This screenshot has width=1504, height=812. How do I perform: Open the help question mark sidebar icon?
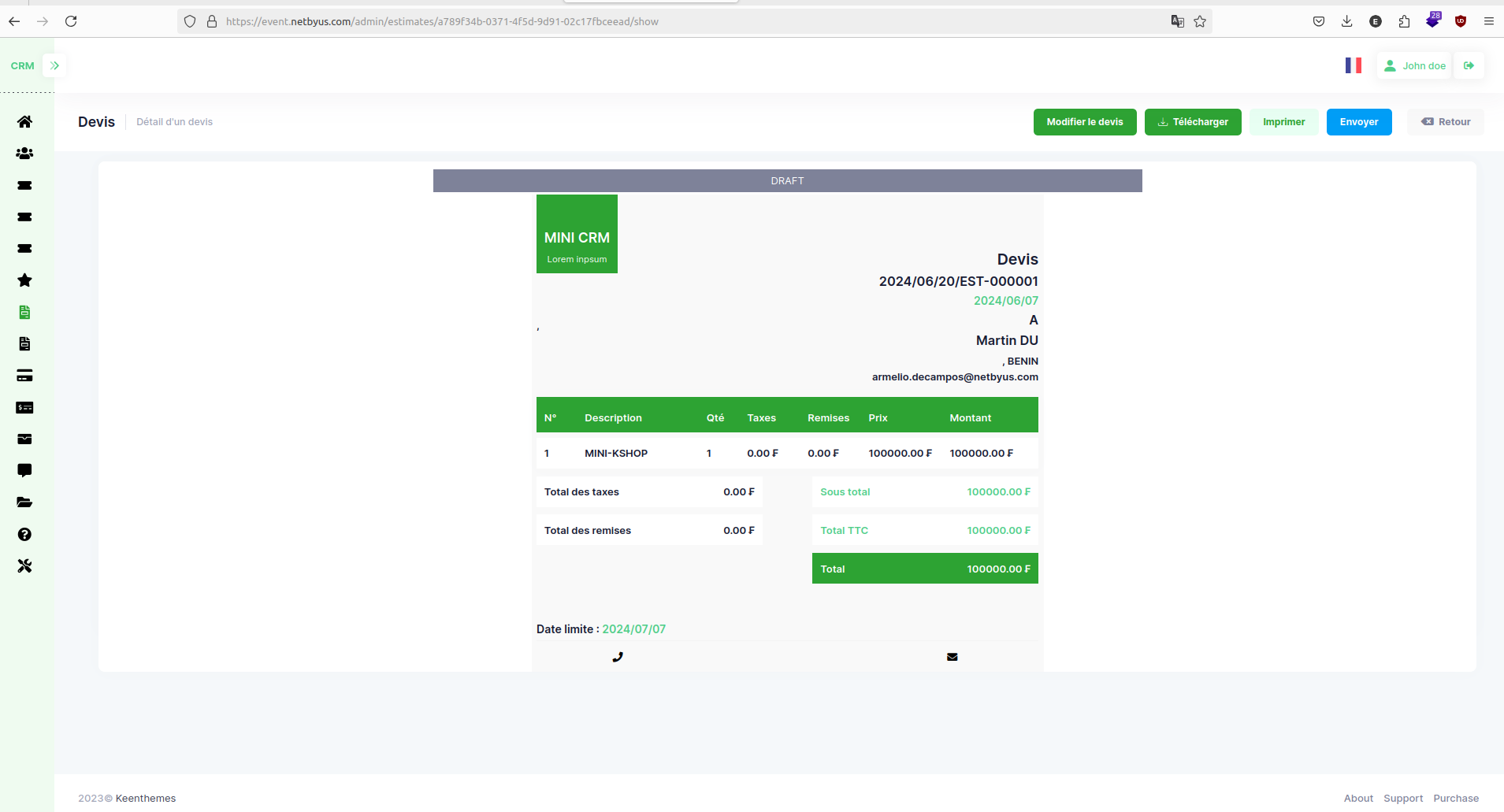pos(24,534)
